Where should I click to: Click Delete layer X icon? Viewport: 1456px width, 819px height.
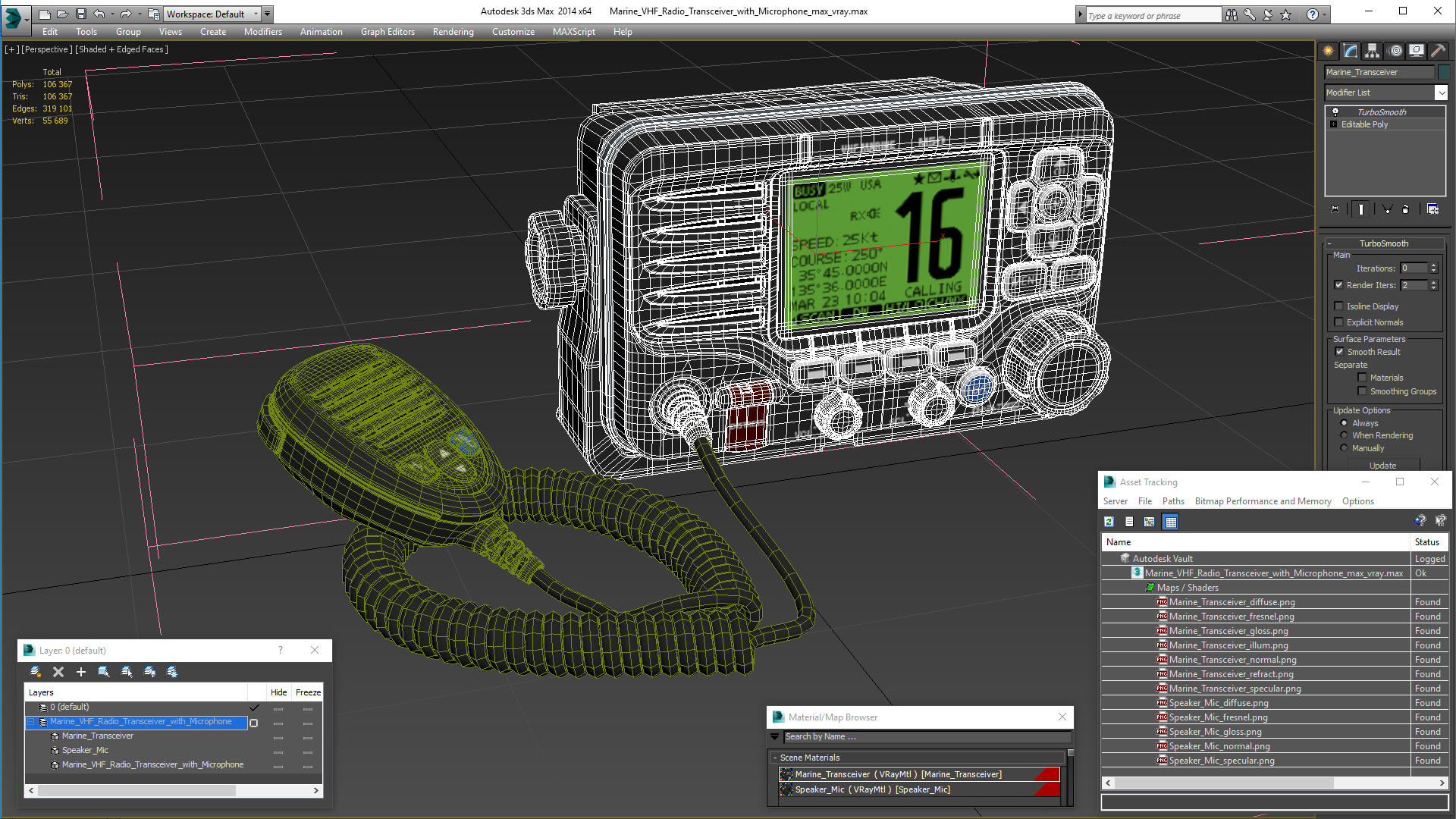pos(58,672)
